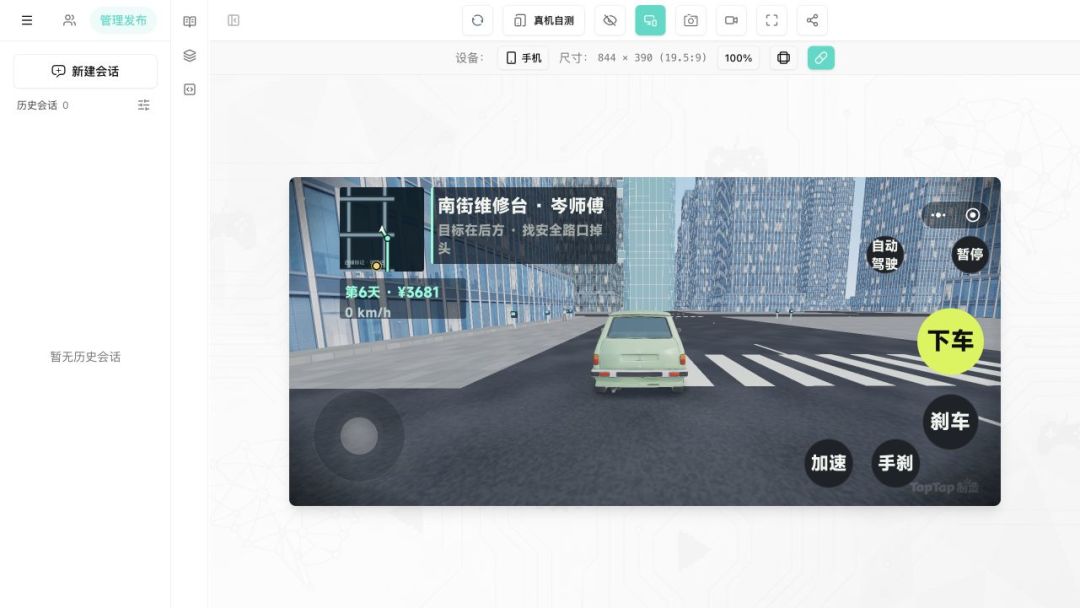Toggle 自动驾驶 autopilot button

[884, 255]
